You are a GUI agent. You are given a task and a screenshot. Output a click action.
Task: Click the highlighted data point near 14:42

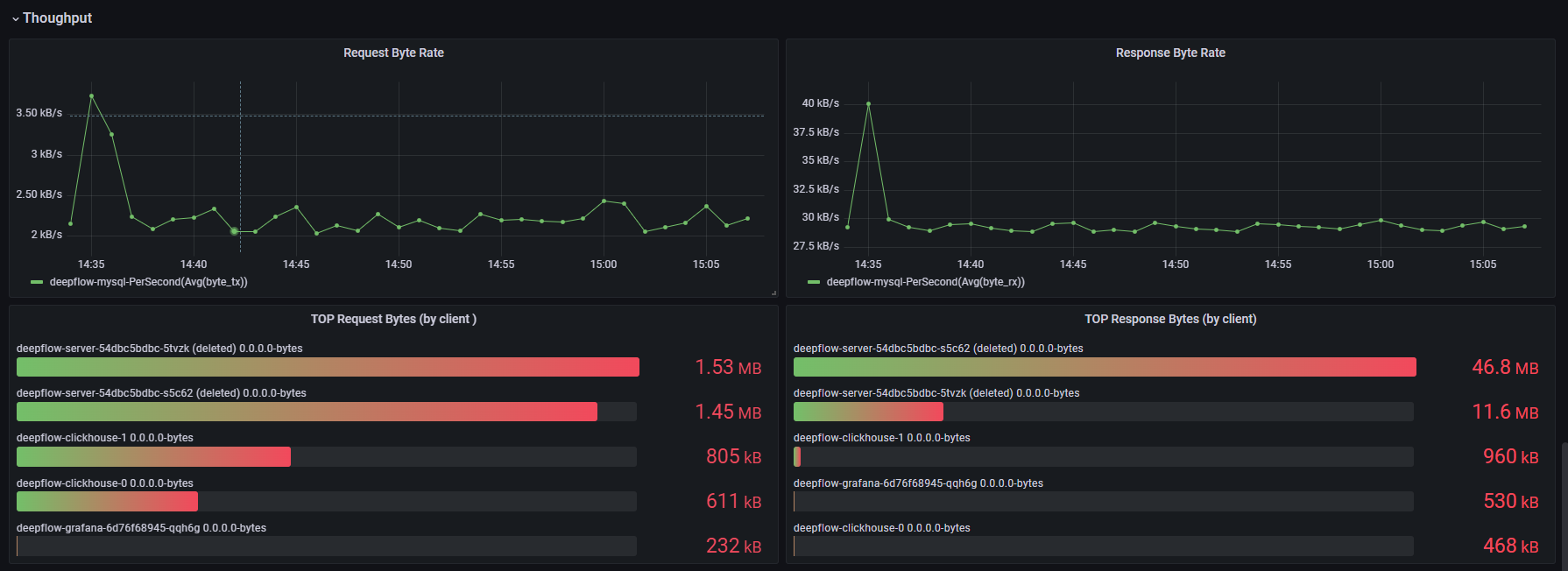[234, 231]
